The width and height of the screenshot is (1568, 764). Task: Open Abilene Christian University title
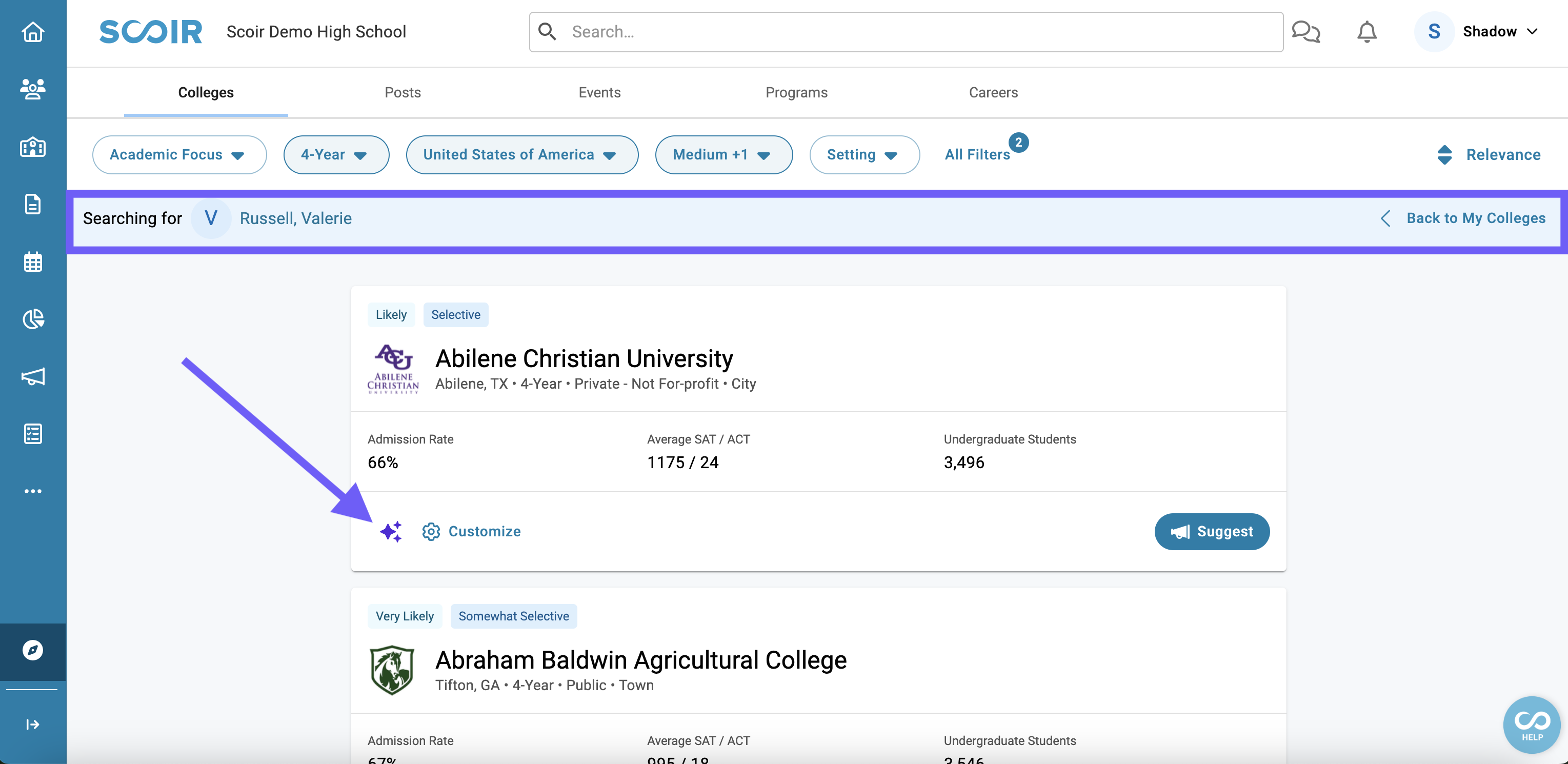[584, 358]
